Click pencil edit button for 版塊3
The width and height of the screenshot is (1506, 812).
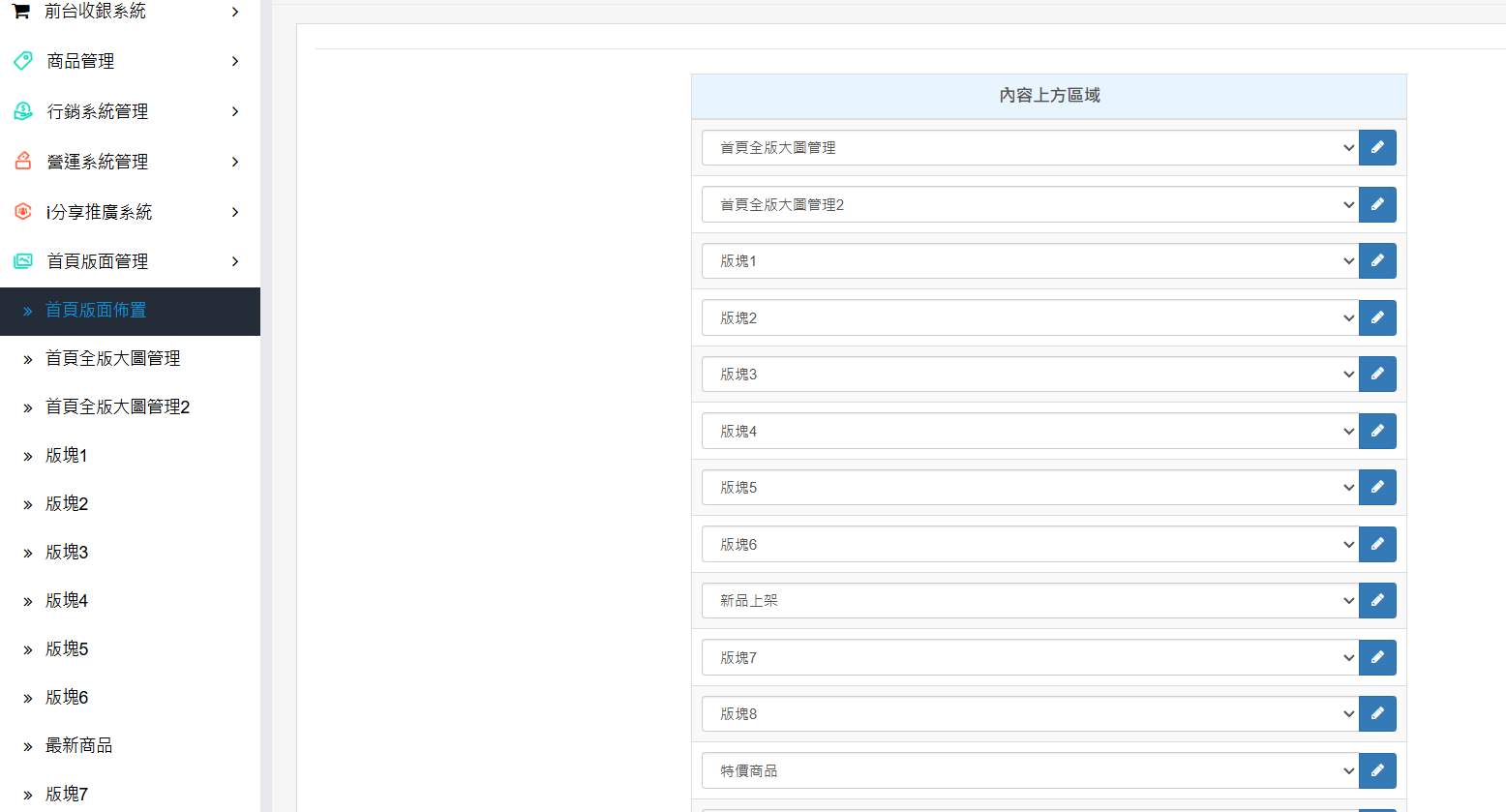1377,375
